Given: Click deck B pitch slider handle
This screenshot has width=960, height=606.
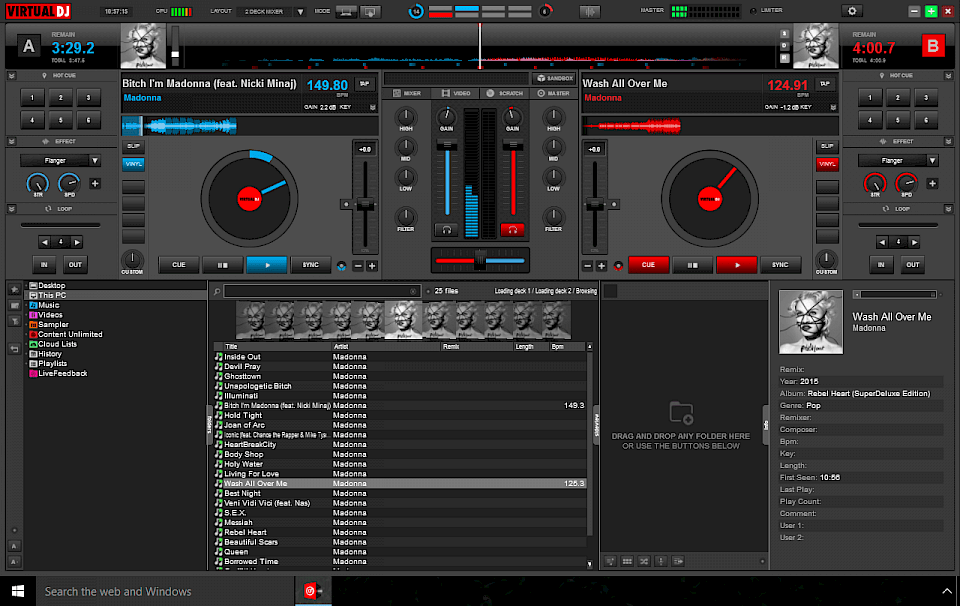Looking at the screenshot, I should pyautogui.click(x=594, y=204).
